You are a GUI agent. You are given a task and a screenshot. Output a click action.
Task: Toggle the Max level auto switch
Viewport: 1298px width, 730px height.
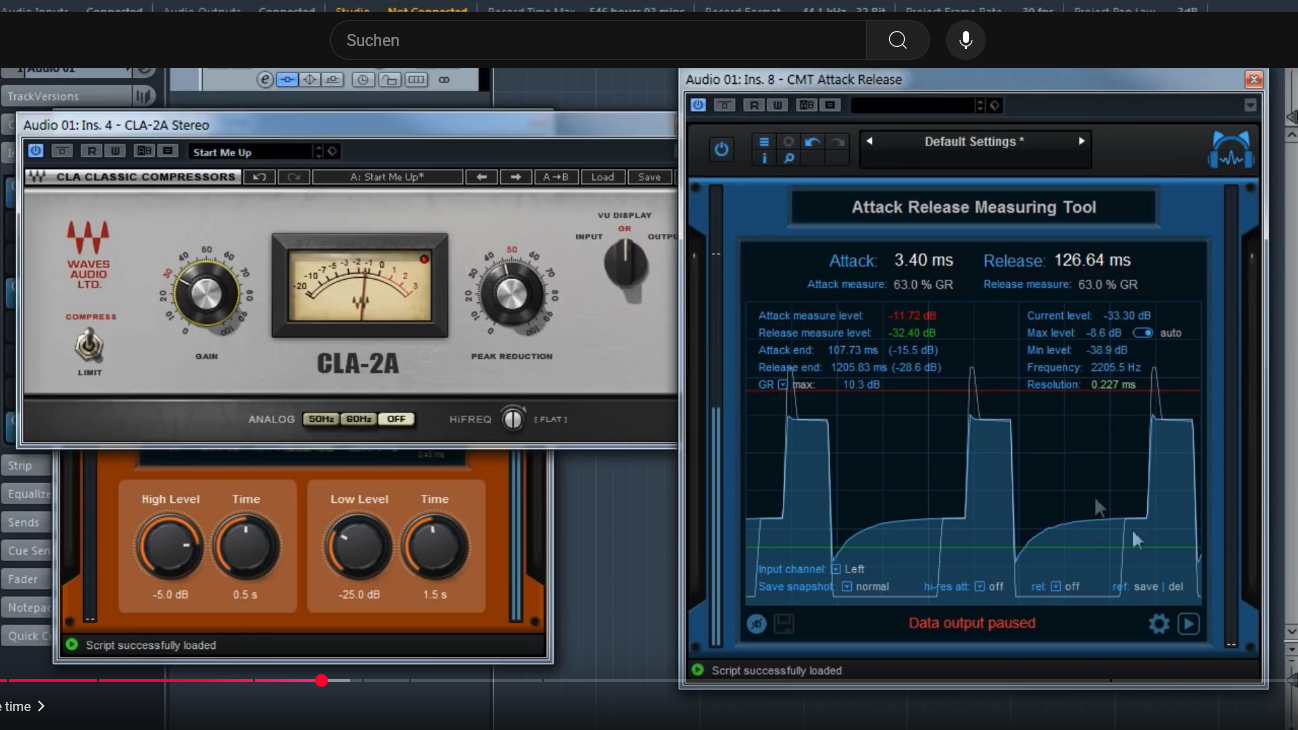click(x=1143, y=333)
